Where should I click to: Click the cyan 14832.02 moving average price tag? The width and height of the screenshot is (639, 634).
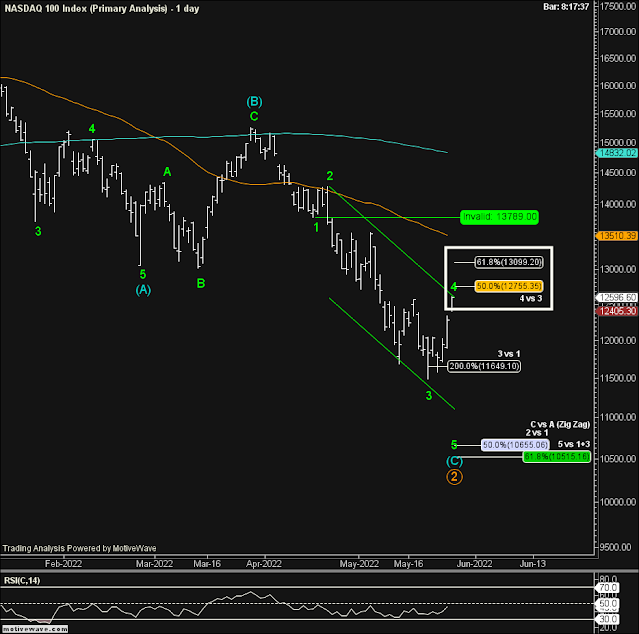tap(617, 153)
